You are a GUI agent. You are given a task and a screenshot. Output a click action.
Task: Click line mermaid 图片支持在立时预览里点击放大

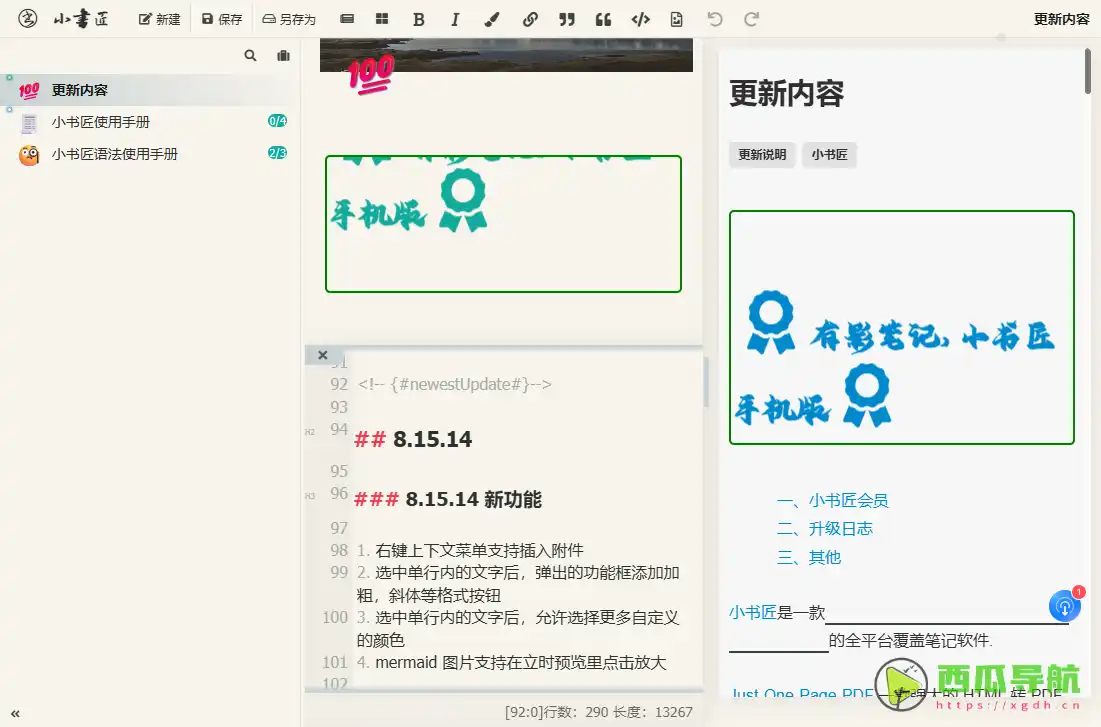[x=511, y=662]
